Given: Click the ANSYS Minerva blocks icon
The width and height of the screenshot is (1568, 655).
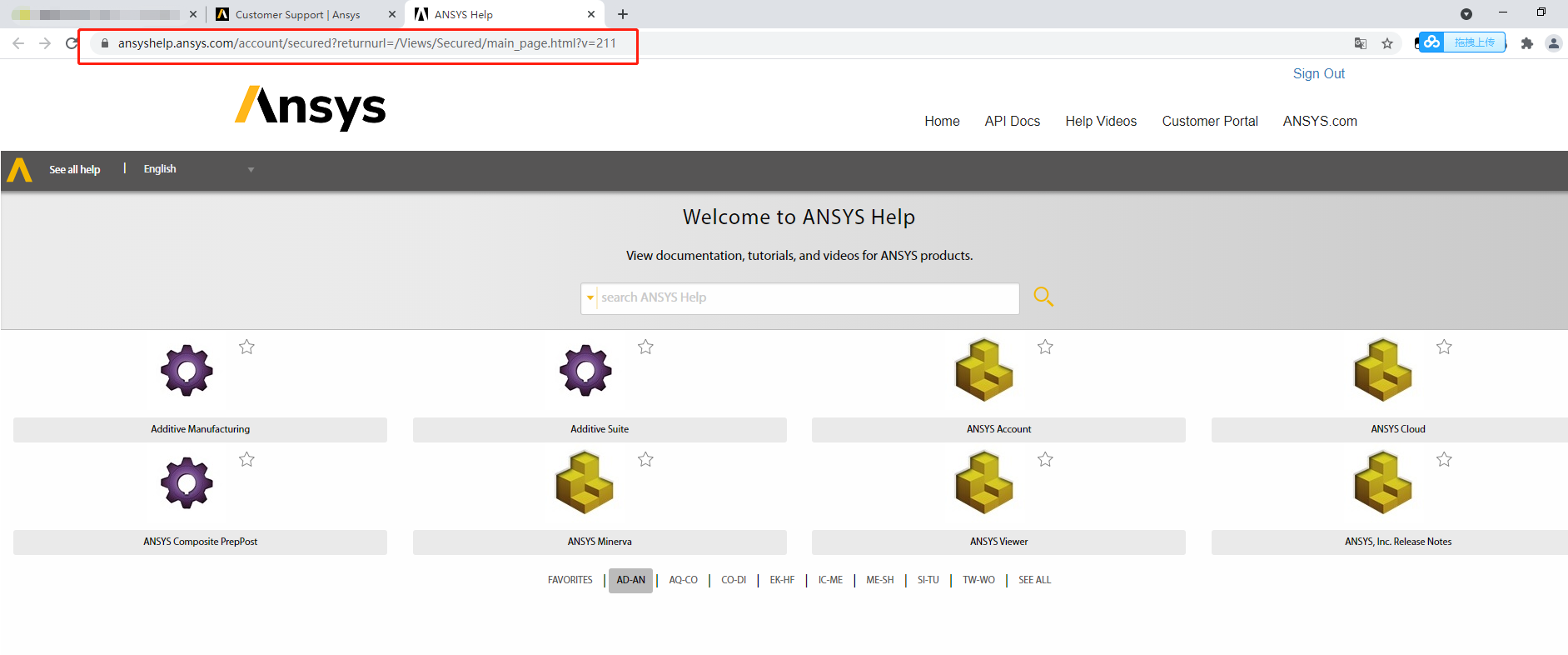Looking at the screenshot, I should pyautogui.click(x=585, y=482).
